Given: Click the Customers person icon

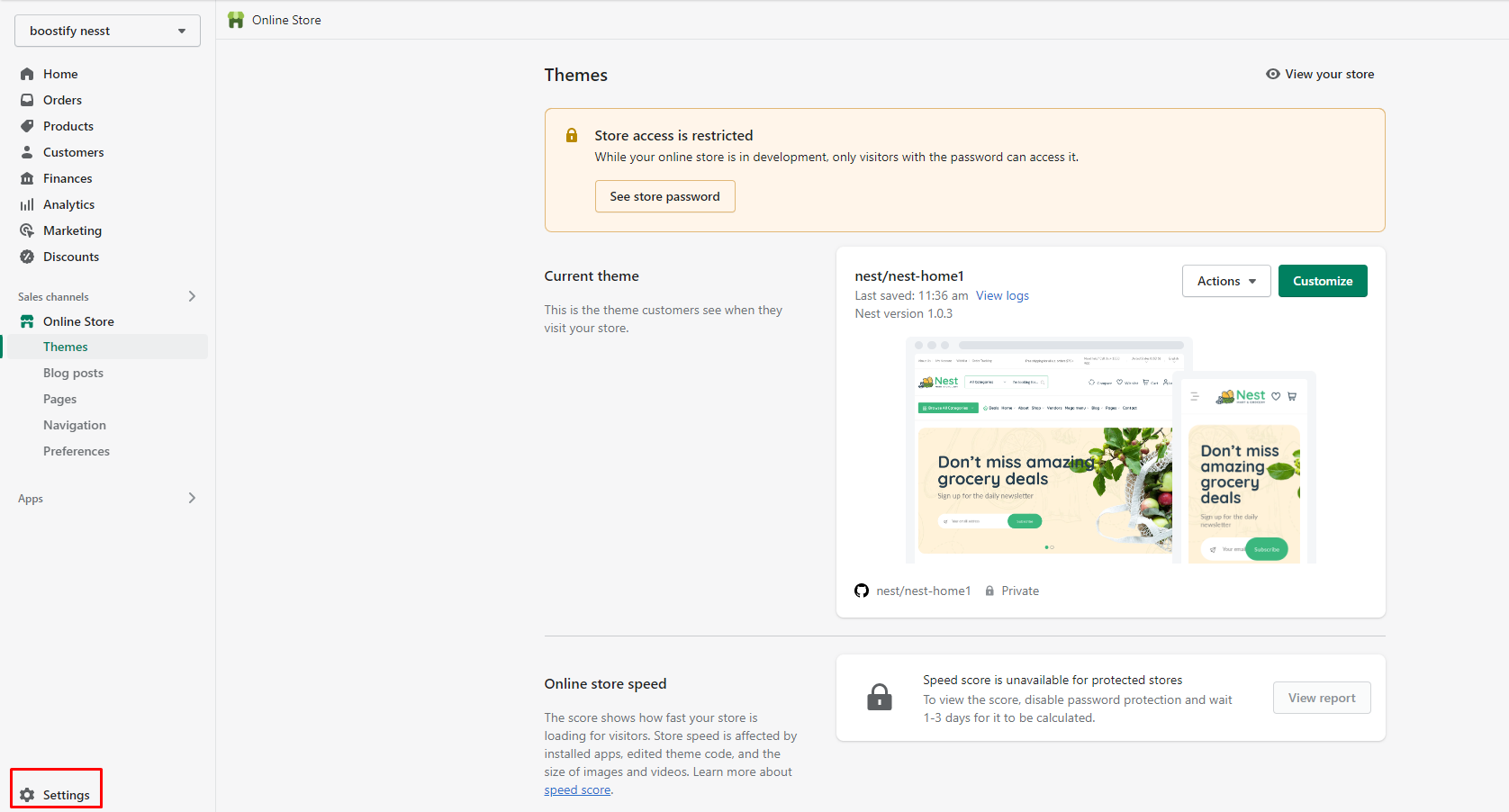Looking at the screenshot, I should (27, 152).
